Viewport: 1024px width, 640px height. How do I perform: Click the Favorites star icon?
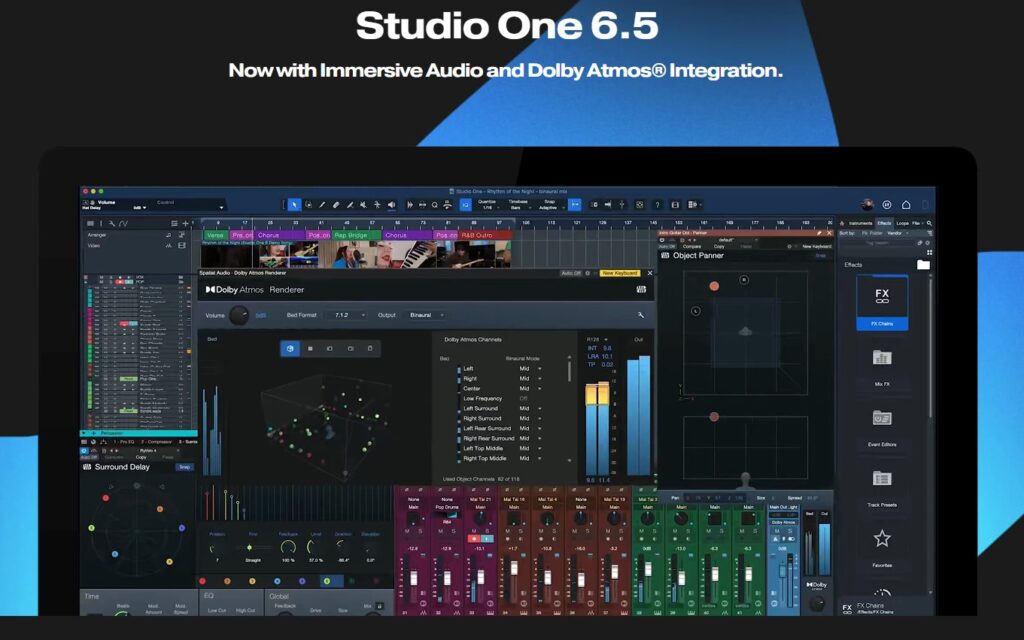[x=882, y=540]
